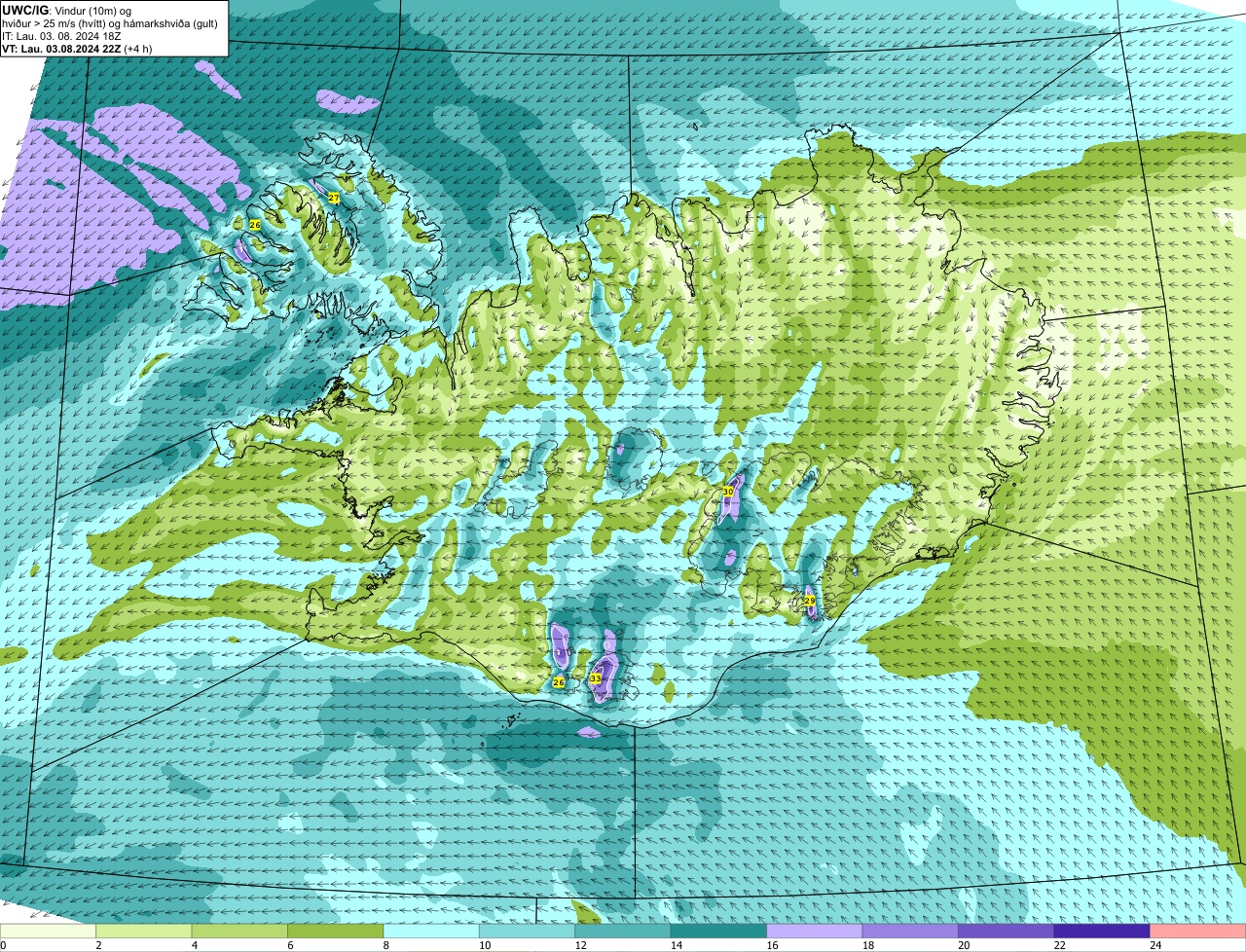Click the line 'hviður > 25 m/s (hvítt) og hámarkshviða (gult)'
Image resolution: width=1246 pixels, height=952 pixels.
(110, 23)
